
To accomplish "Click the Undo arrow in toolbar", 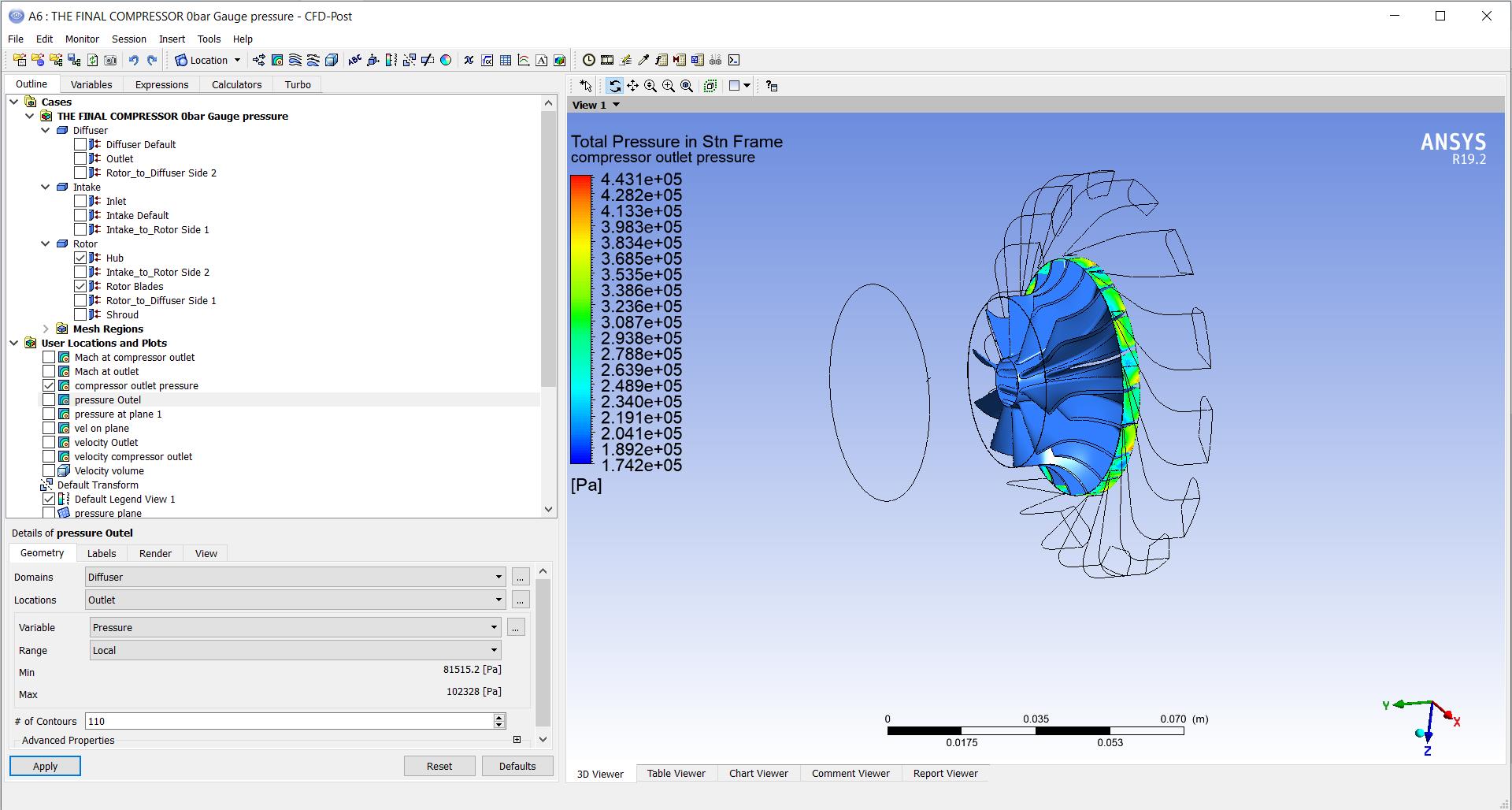I will point(133,60).
